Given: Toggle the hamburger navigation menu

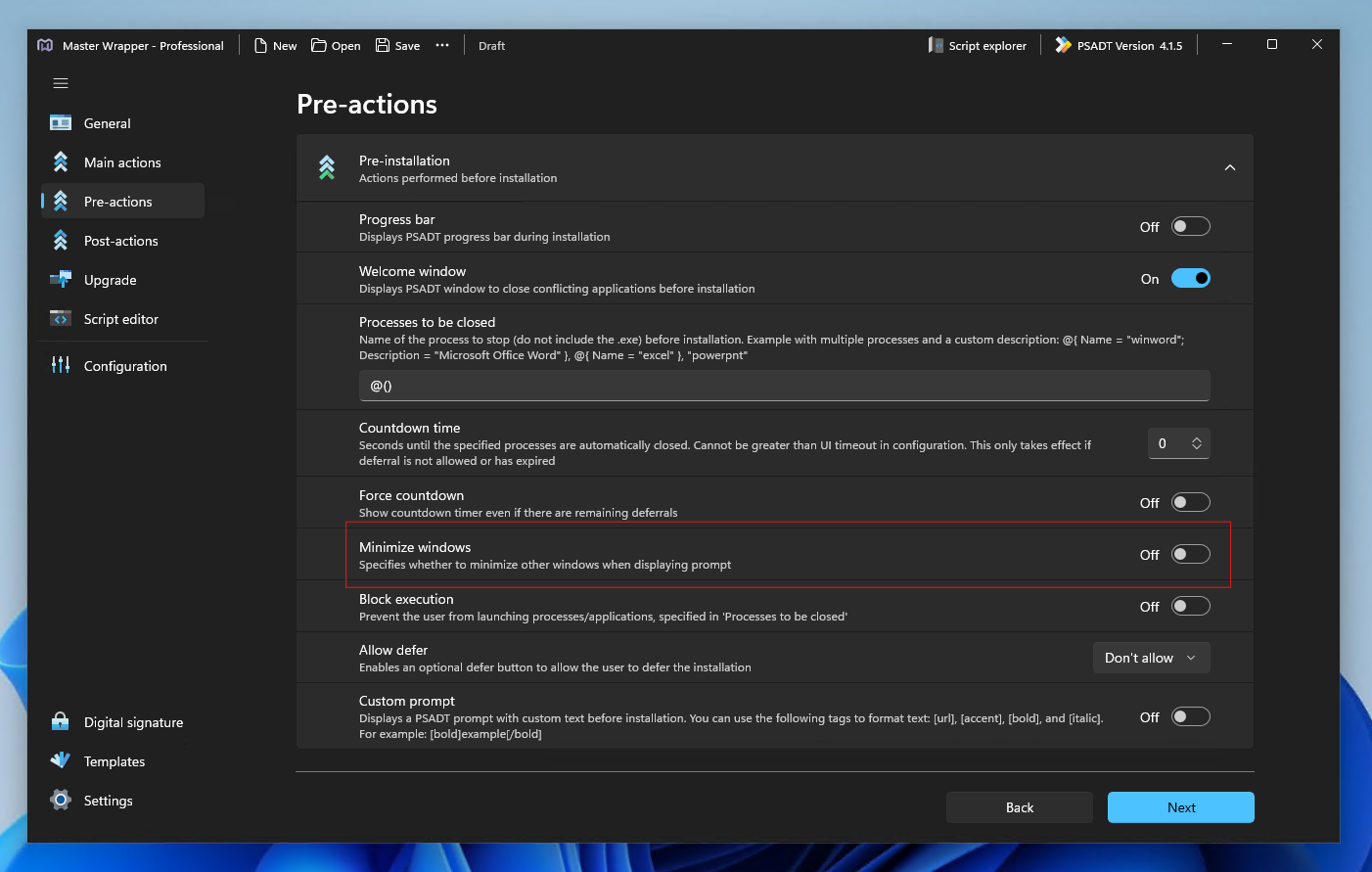Looking at the screenshot, I should pyautogui.click(x=61, y=83).
